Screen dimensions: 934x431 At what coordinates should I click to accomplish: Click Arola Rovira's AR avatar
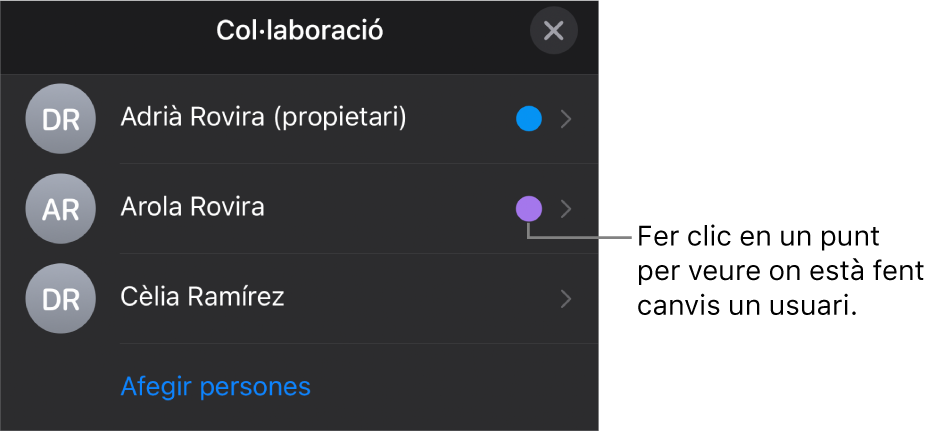pos(60,209)
